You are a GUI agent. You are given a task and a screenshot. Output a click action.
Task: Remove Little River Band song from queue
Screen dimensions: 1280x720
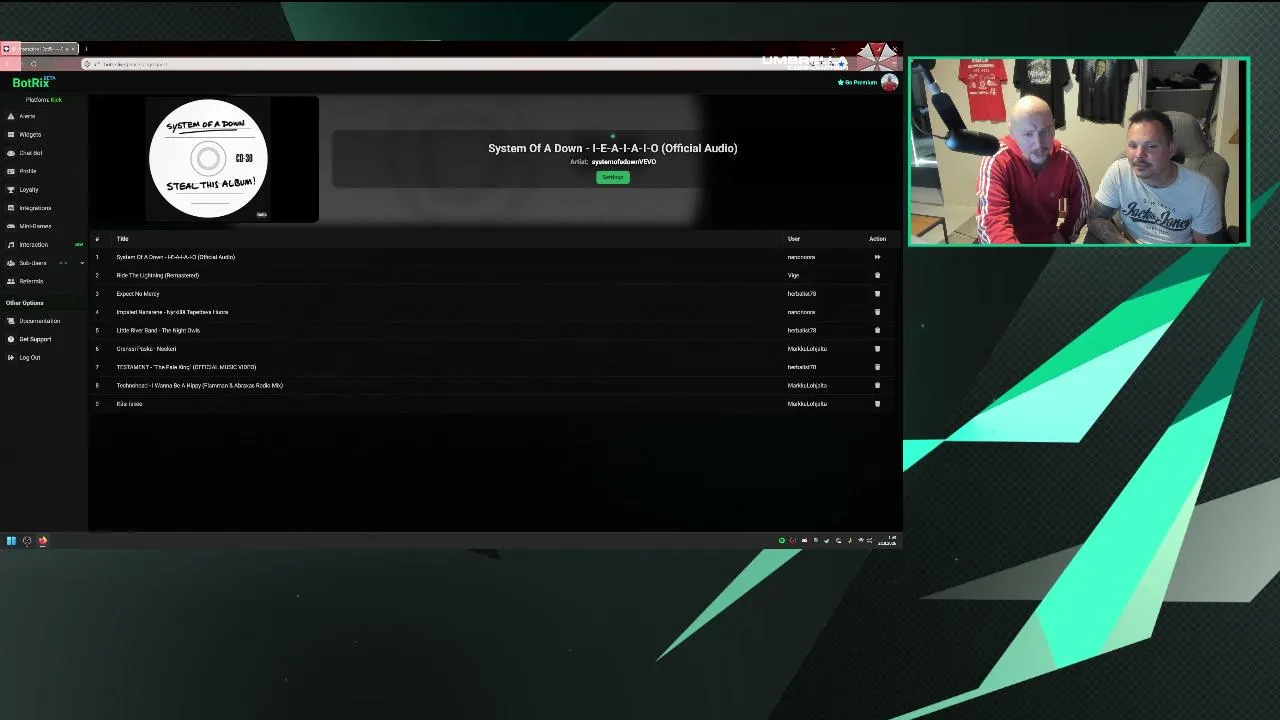[877, 330]
